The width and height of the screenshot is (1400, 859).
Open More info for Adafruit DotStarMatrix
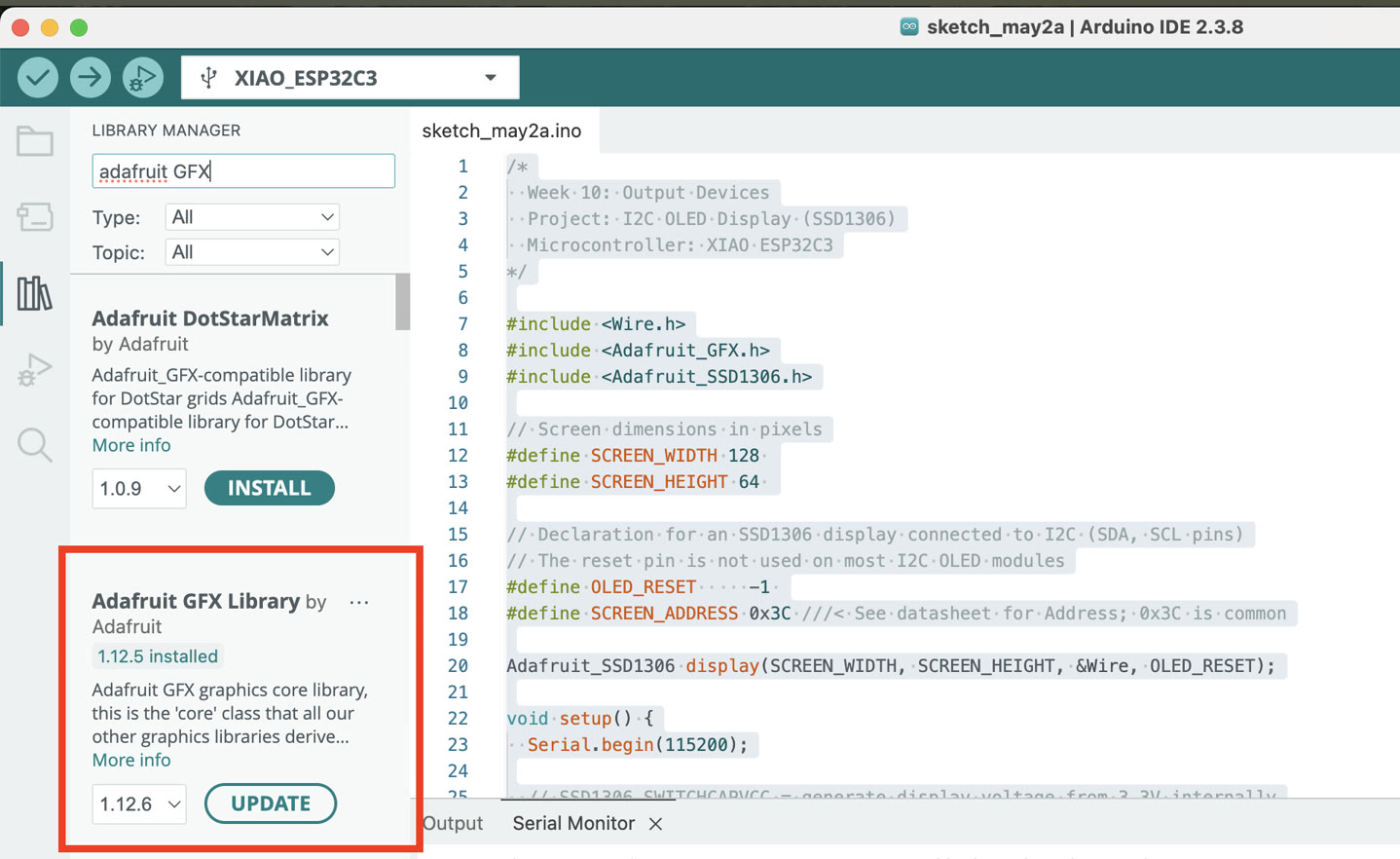pos(131,445)
